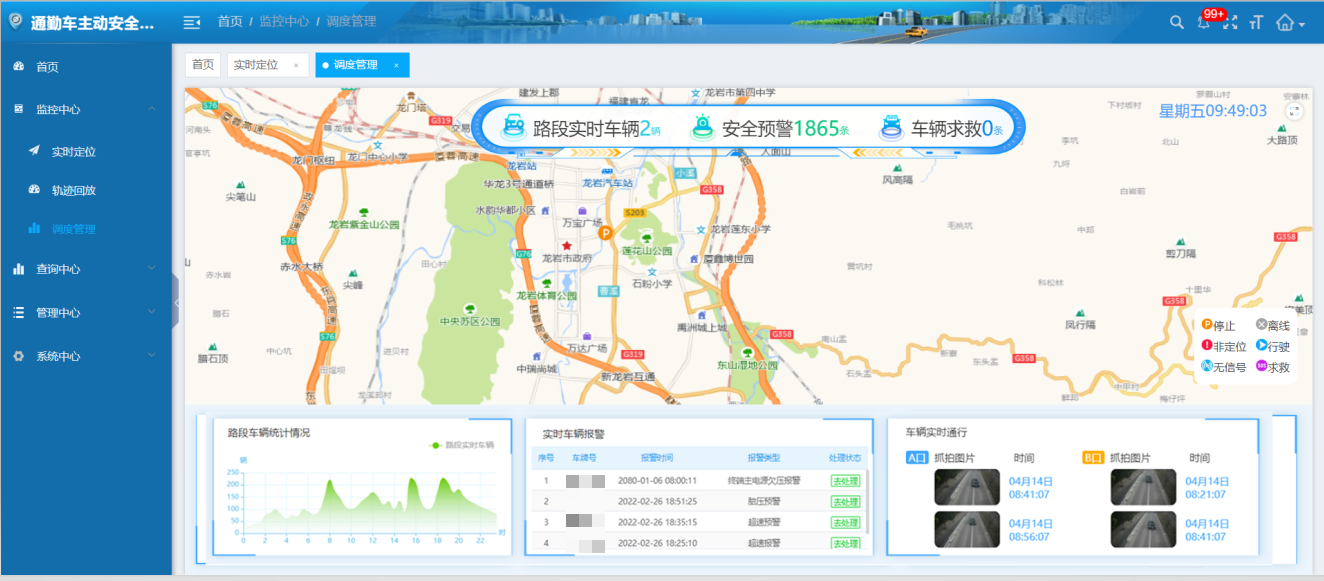Toggle the 行驶 status in the map legend

[1274, 345]
